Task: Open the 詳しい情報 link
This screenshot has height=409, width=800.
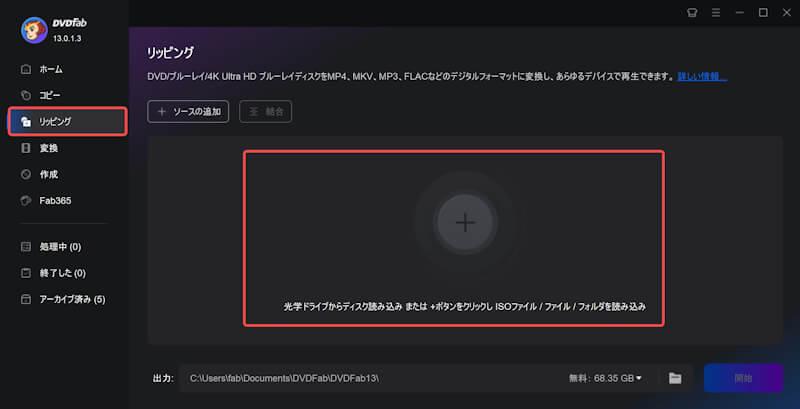Action: [702, 77]
